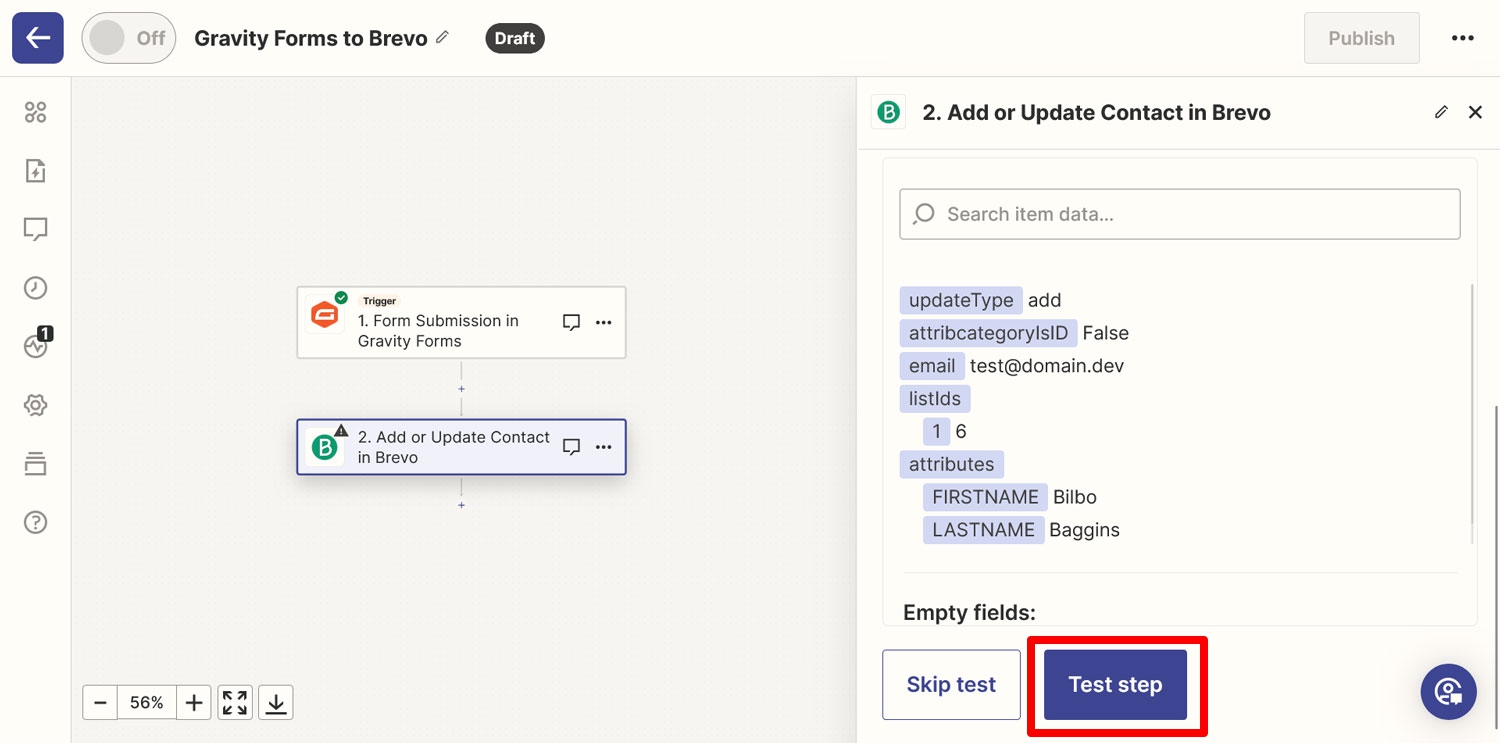
Task: Open the notes comment sidebar icon
Action: [36, 230]
